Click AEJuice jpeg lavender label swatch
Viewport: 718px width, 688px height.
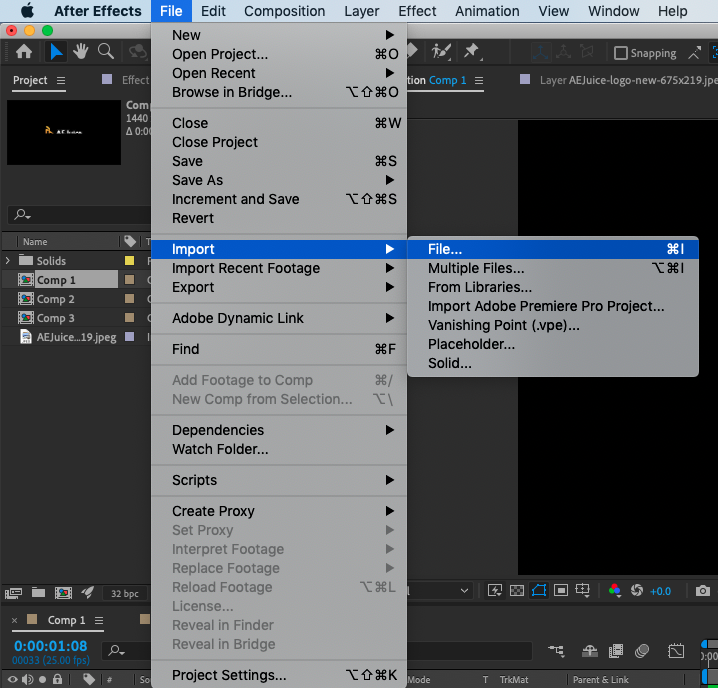[x=130, y=337]
